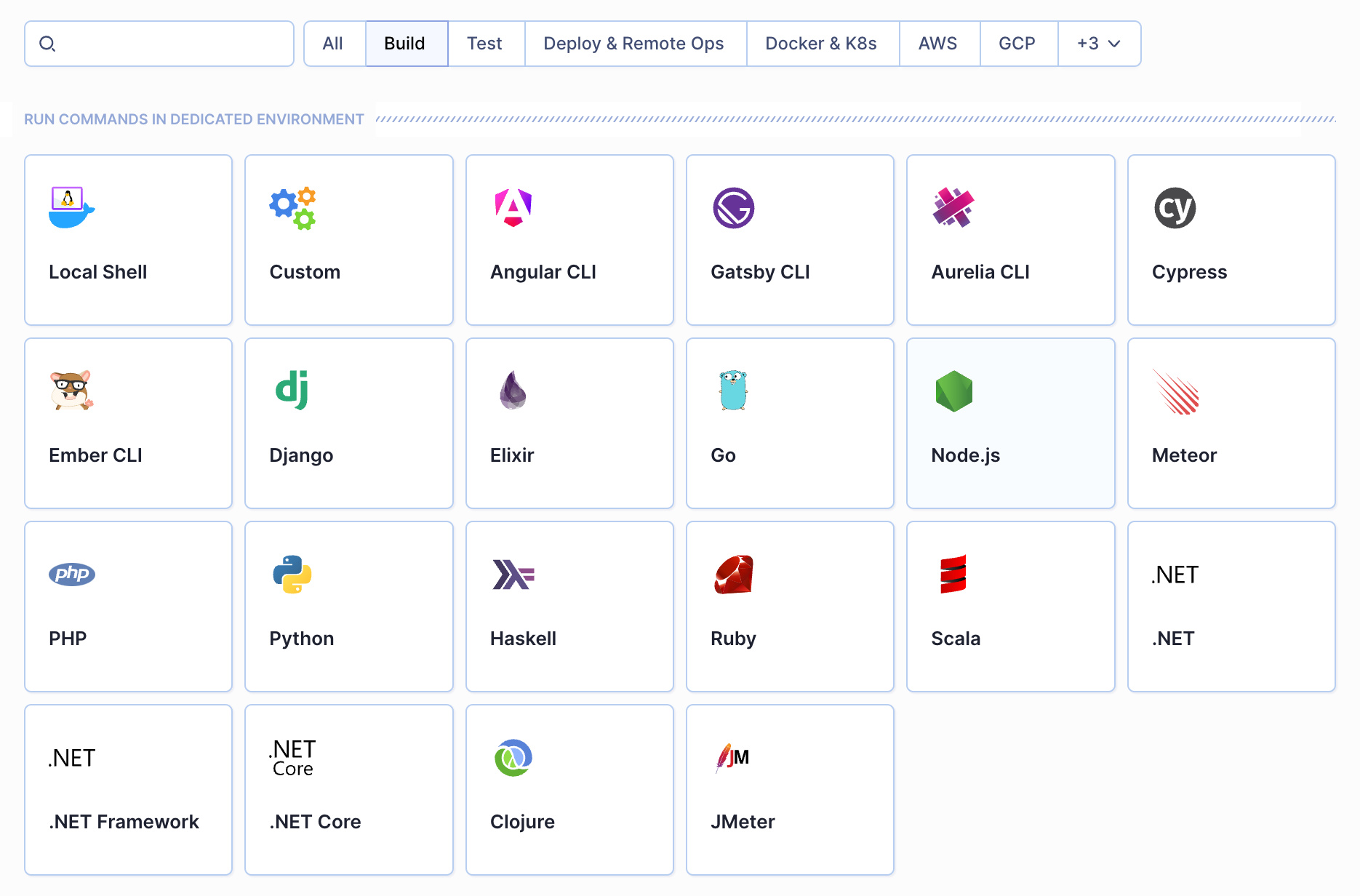Screen dimensions: 1360x896
Task: Expand the +3 more categories dropdown
Action: (x=1099, y=44)
